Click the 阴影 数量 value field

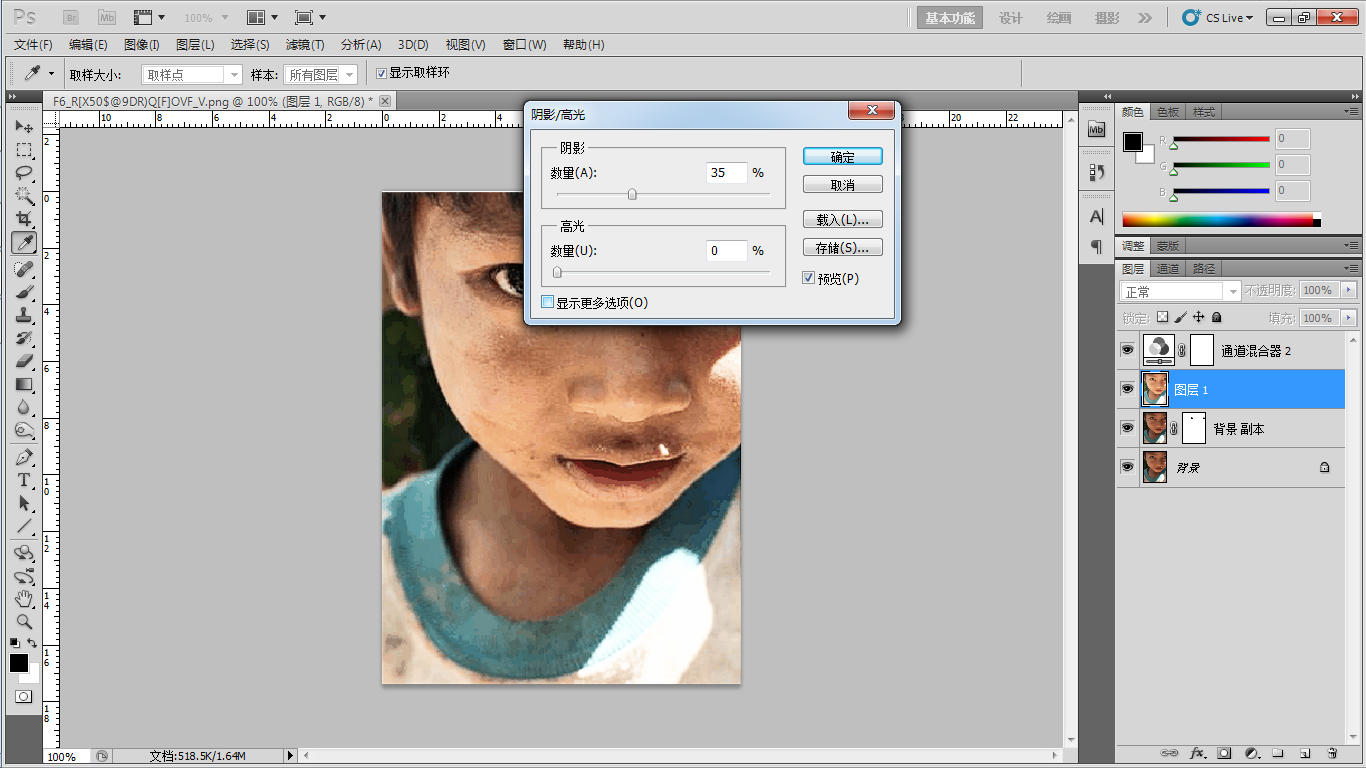pyautogui.click(x=727, y=173)
